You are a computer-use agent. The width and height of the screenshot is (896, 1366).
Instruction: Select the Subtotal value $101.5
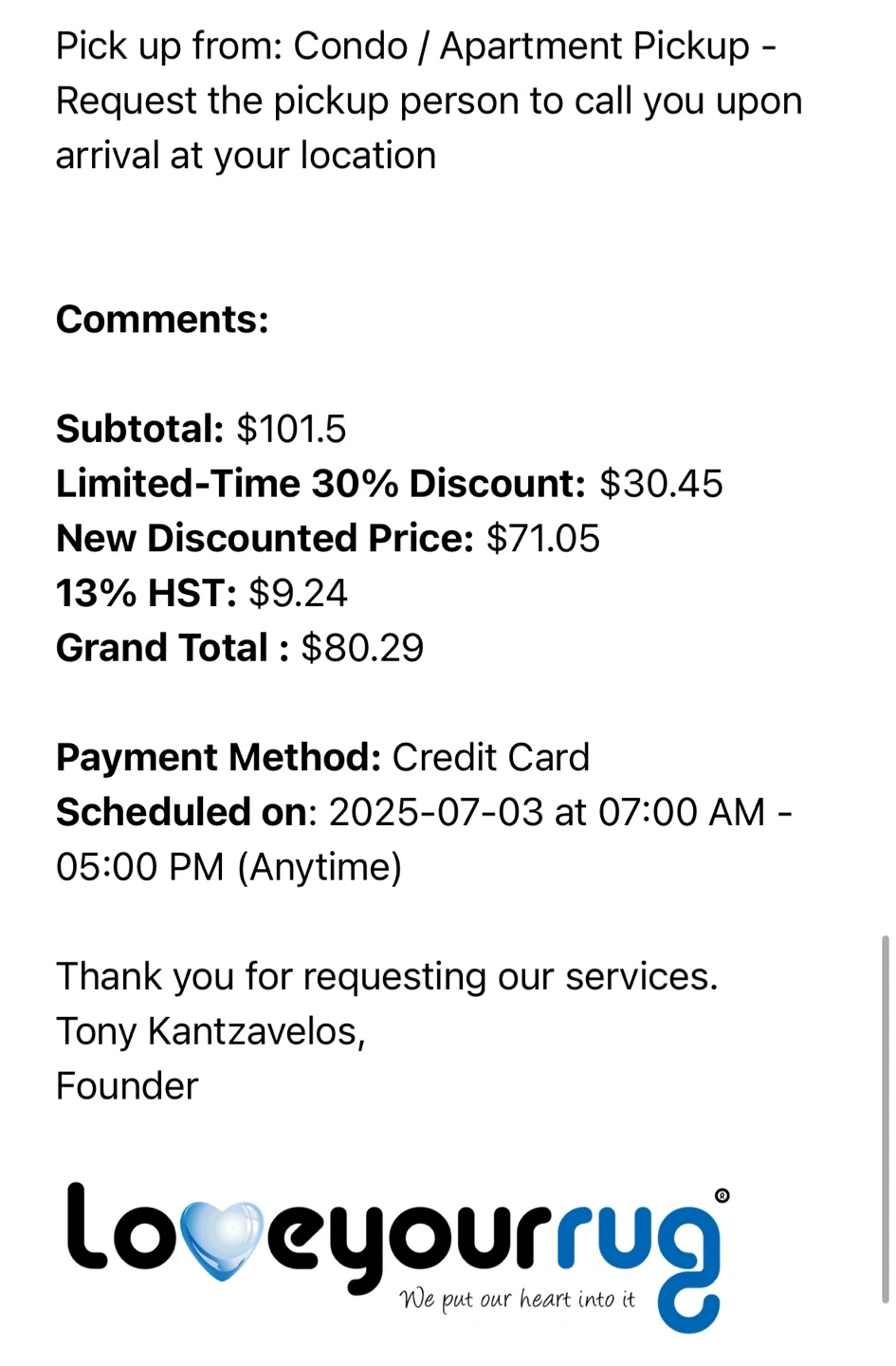[x=291, y=429]
